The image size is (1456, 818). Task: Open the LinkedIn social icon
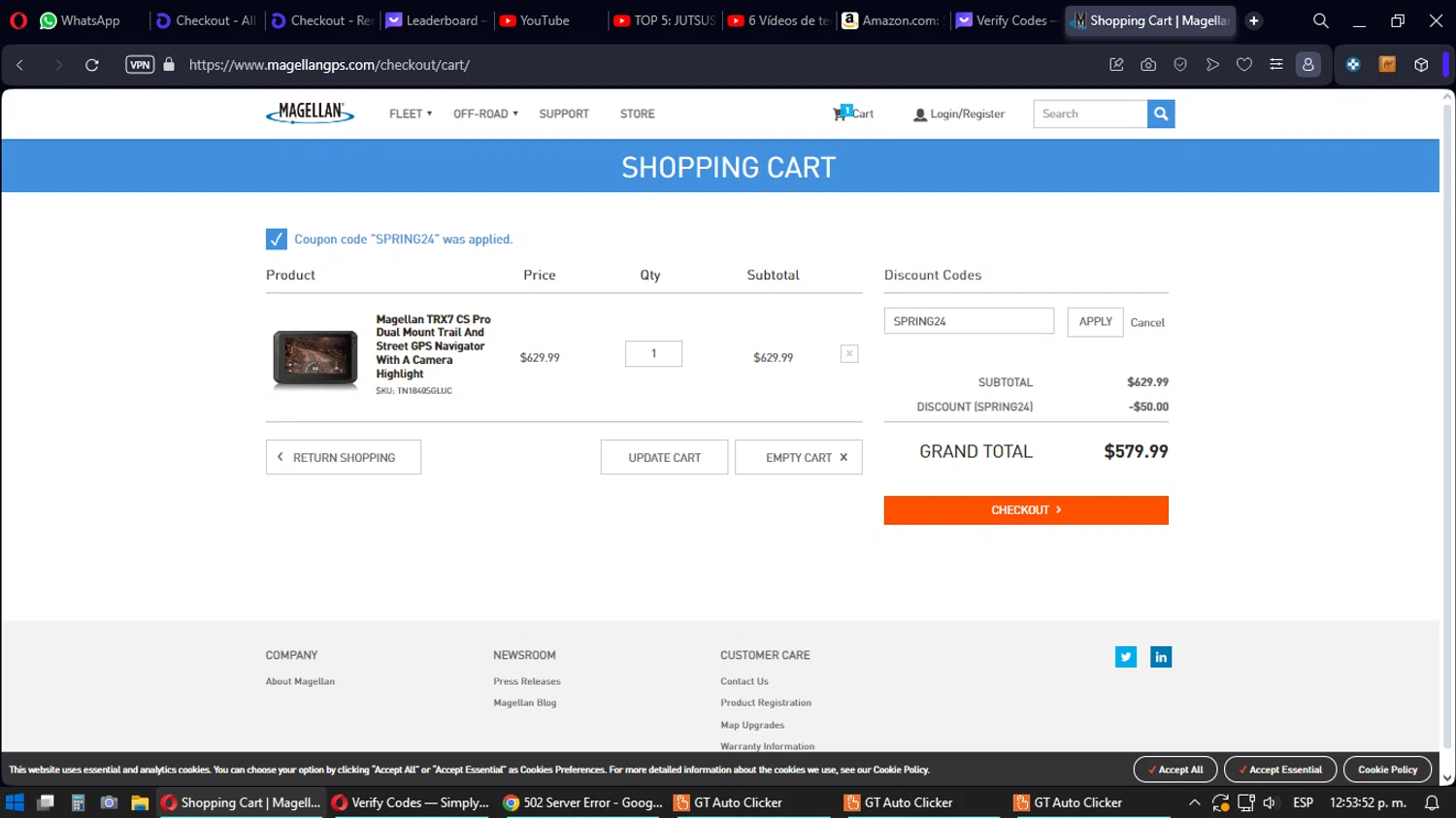click(x=1161, y=657)
